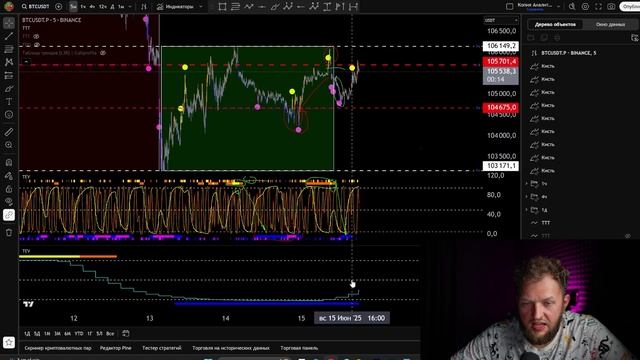
Task: Toggle fullscreen mode icon
Action: [x=598, y=7]
